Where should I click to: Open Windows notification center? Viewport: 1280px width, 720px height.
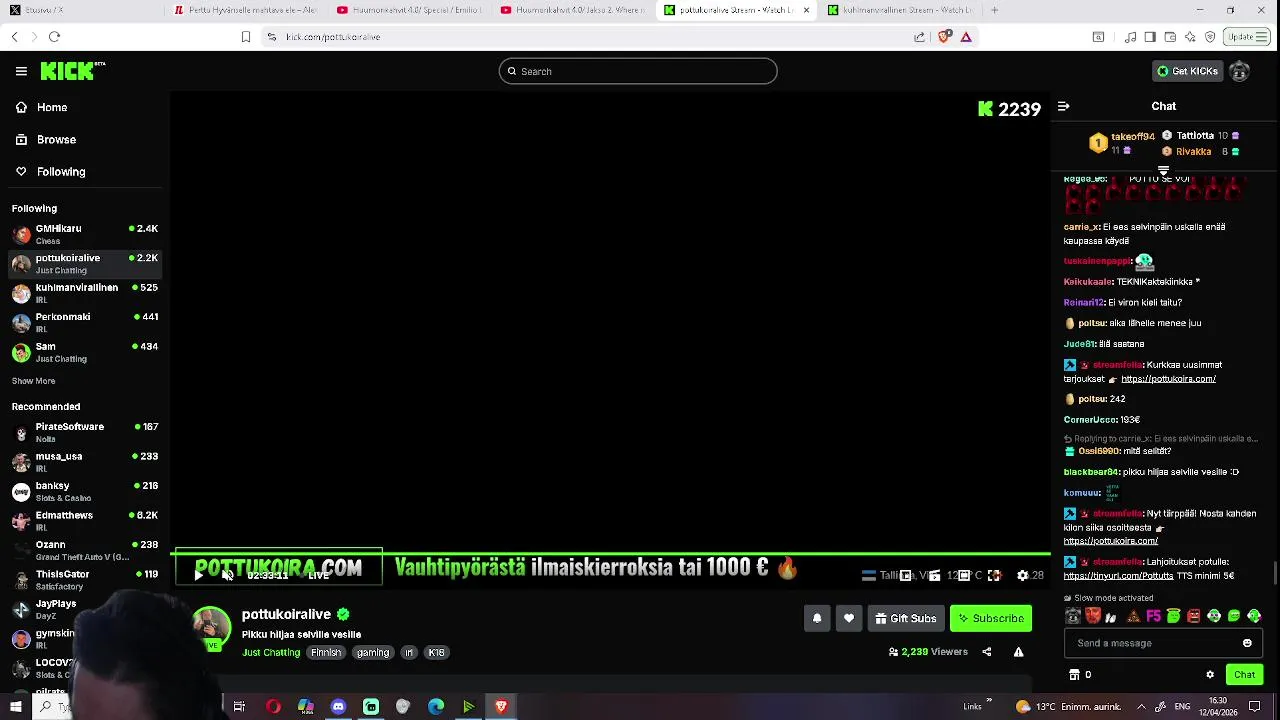1254,706
